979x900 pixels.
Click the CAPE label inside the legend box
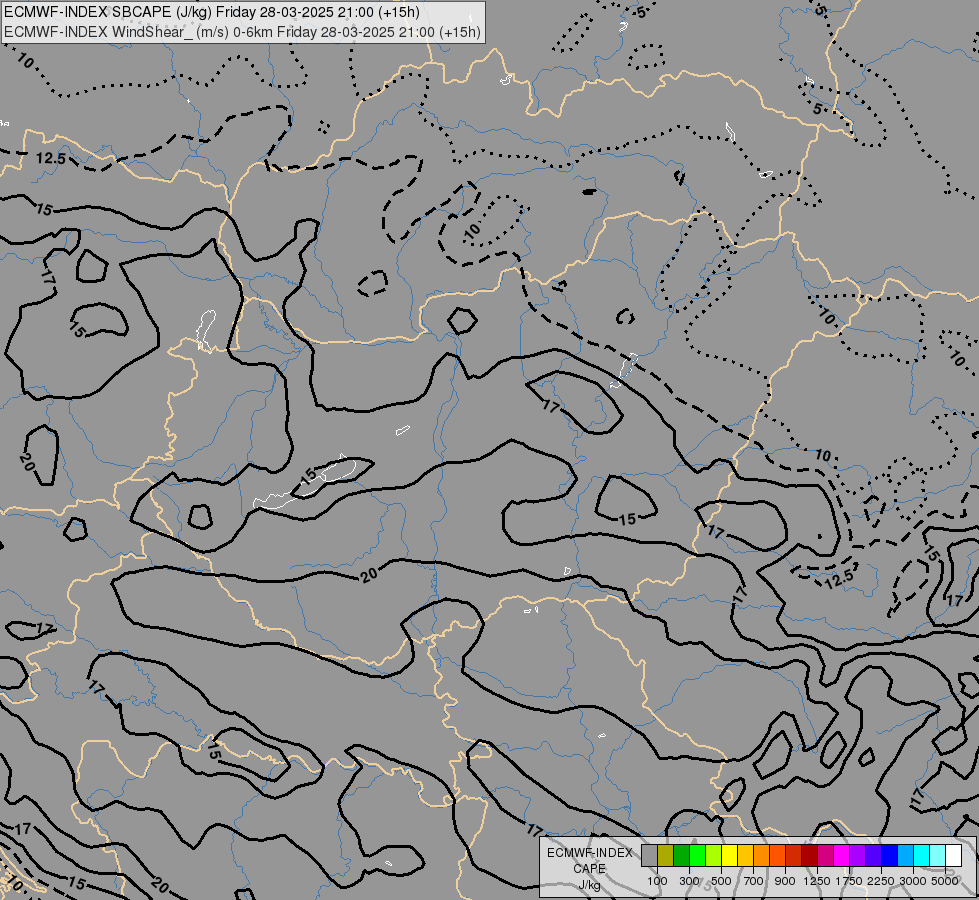[589, 869]
